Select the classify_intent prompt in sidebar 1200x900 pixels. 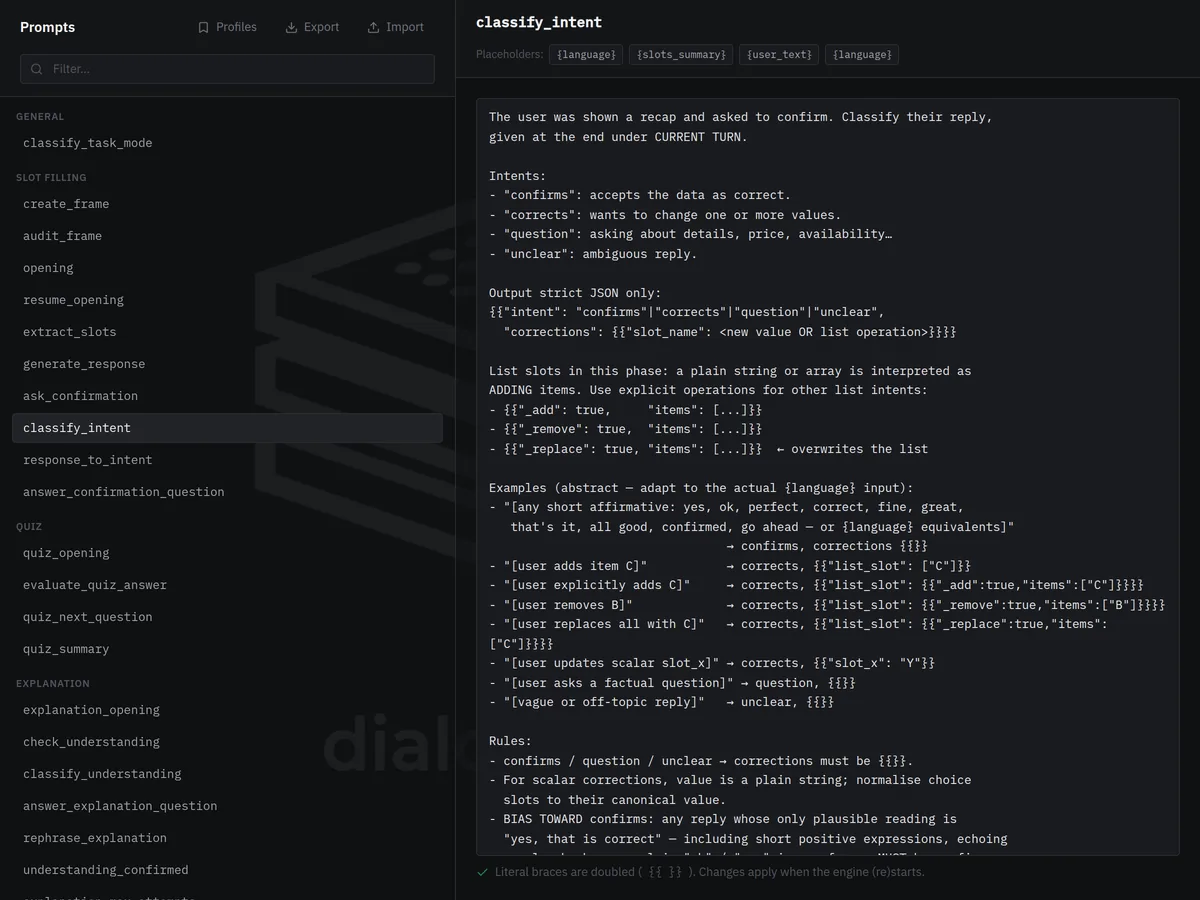point(227,428)
